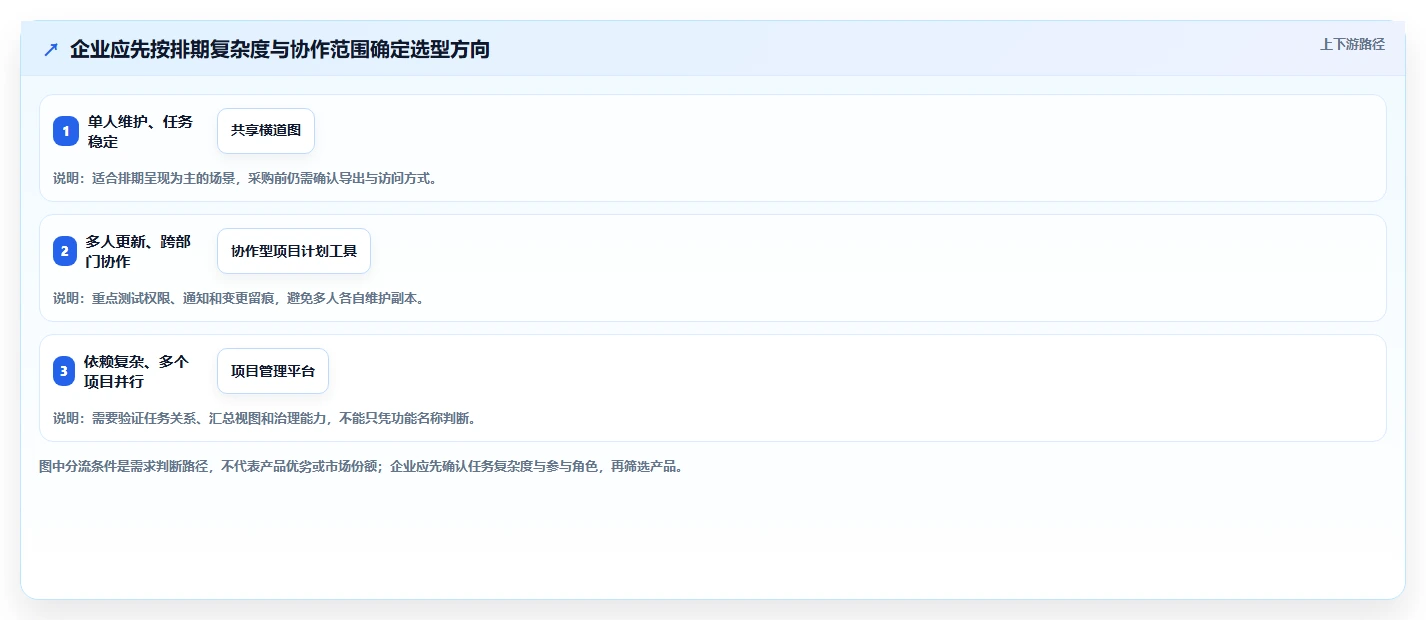Click the heading 企业应先按排期复杂度与协作范围确定选型方向

[280, 49]
